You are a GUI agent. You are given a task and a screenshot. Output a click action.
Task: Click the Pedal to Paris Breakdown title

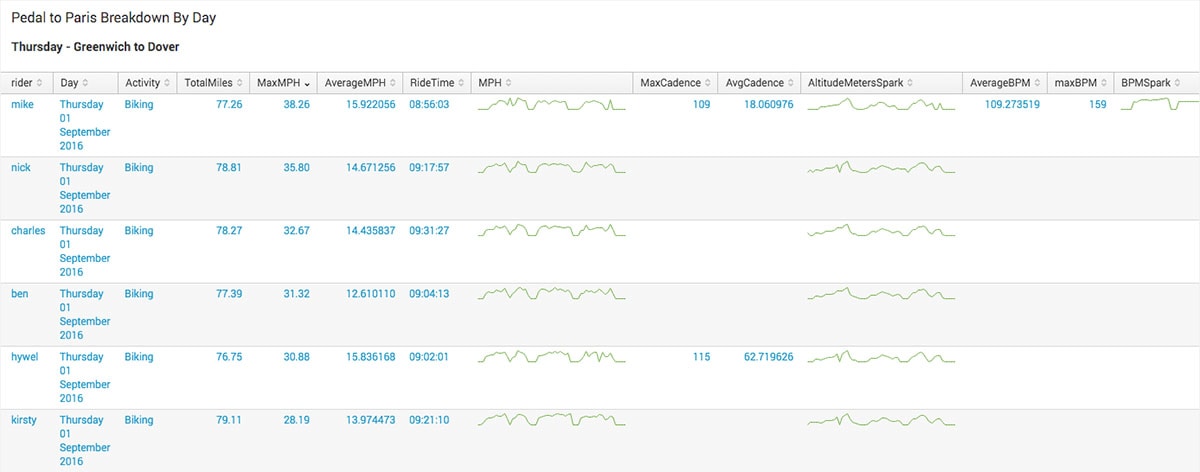click(x=114, y=18)
